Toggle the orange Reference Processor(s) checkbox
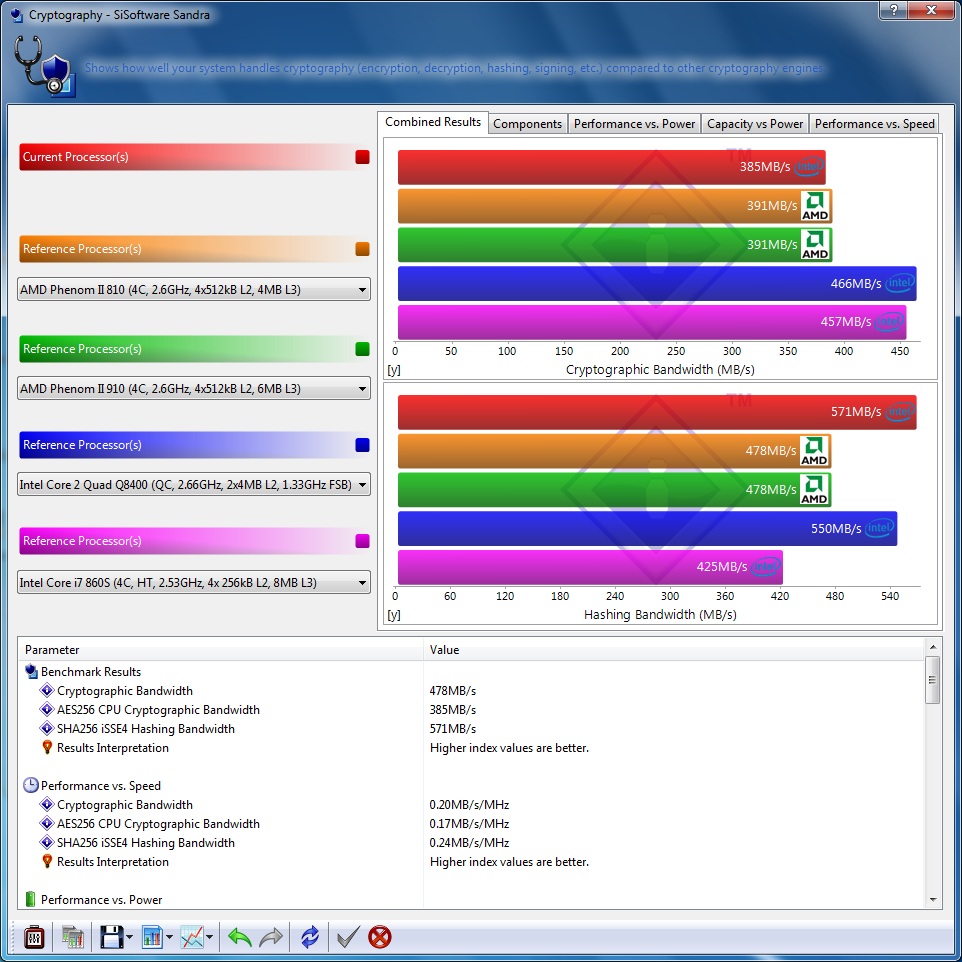962x962 pixels. [x=363, y=248]
